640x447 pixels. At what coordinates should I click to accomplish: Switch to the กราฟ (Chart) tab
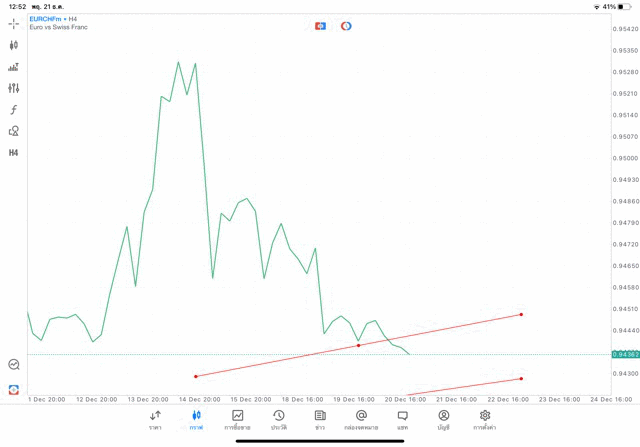(x=196, y=419)
